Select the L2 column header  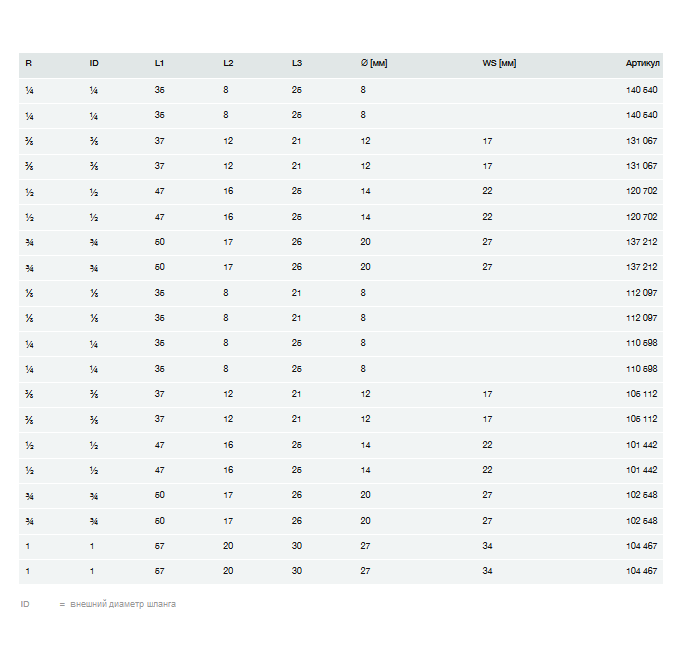click(228, 64)
